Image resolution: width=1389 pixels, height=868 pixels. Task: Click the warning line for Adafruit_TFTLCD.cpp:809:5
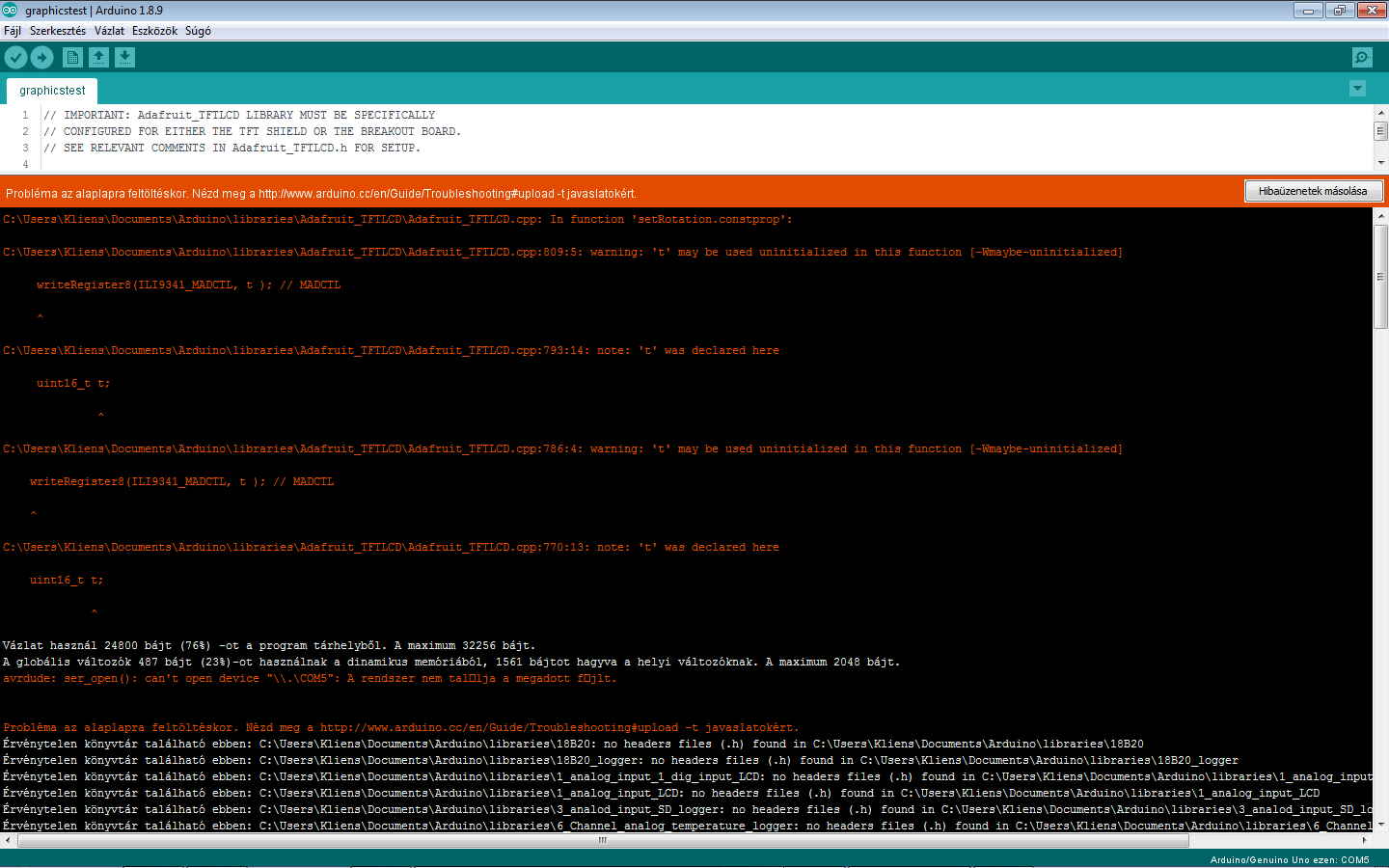coord(562,253)
